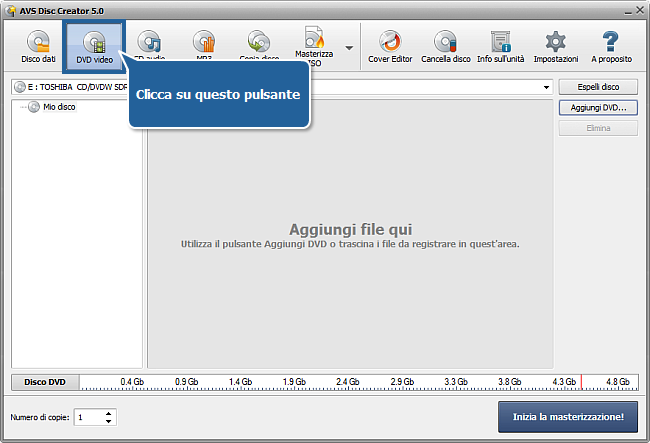Show Info sull'unità
The image size is (650, 443).
point(501,46)
